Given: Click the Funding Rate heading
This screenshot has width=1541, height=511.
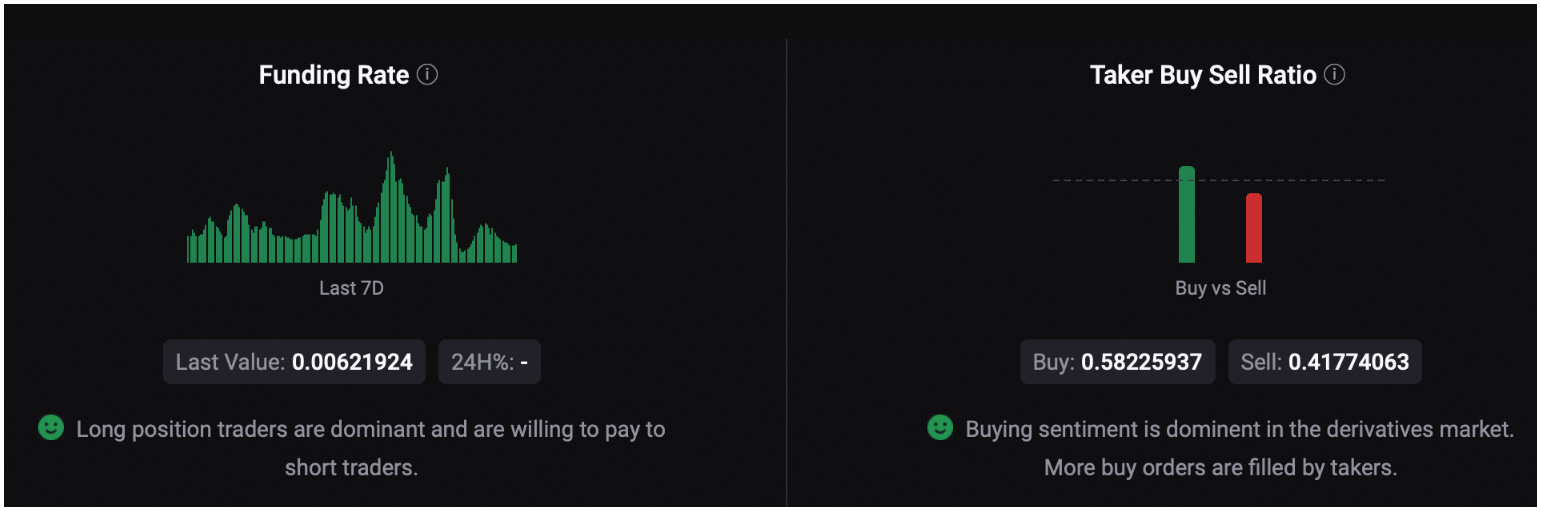Looking at the screenshot, I should tap(334, 75).
